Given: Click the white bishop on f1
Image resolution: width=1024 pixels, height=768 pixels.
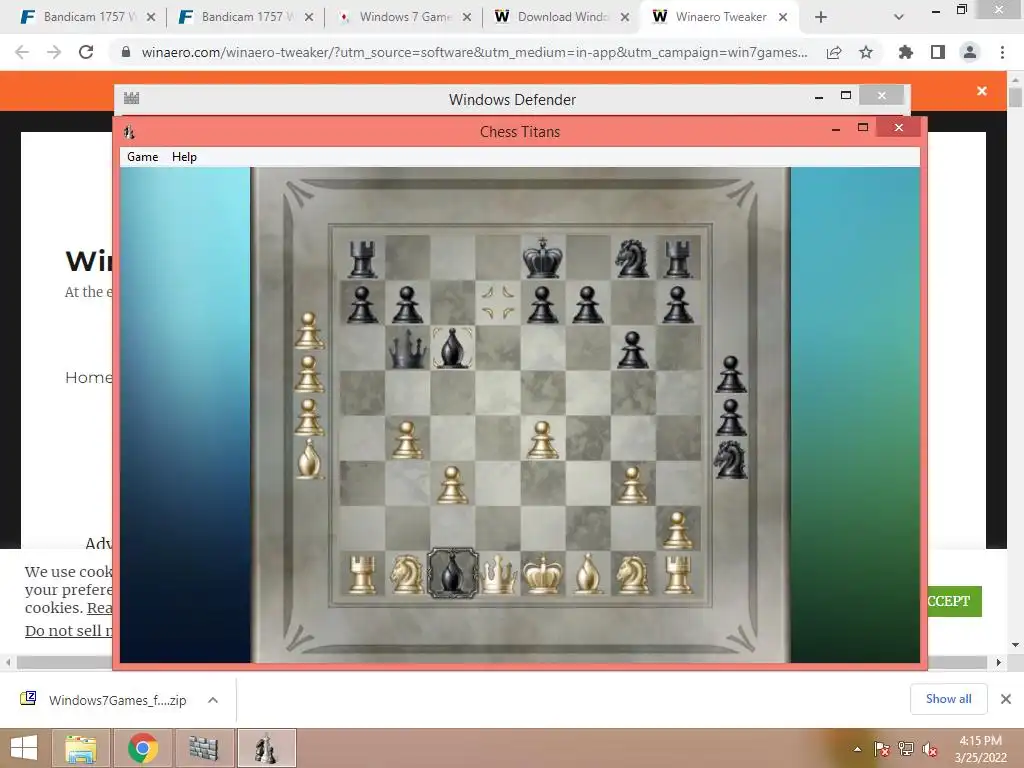Looking at the screenshot, I should (588, 574).
